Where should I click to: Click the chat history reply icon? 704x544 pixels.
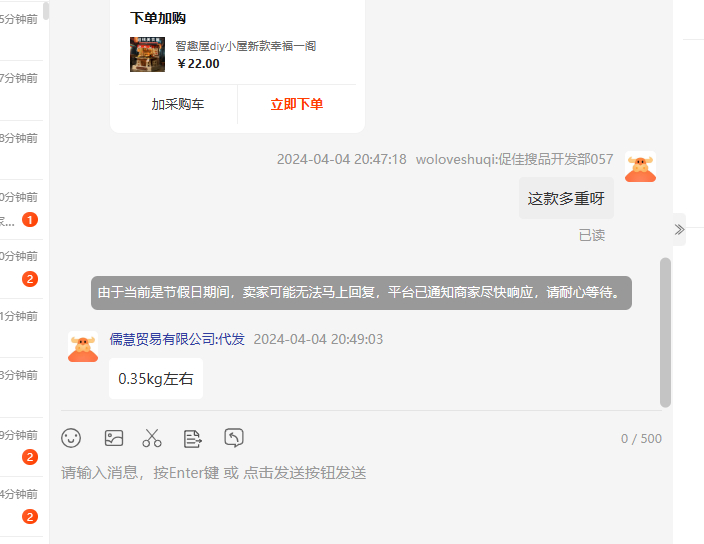click(x=234, y=438)
